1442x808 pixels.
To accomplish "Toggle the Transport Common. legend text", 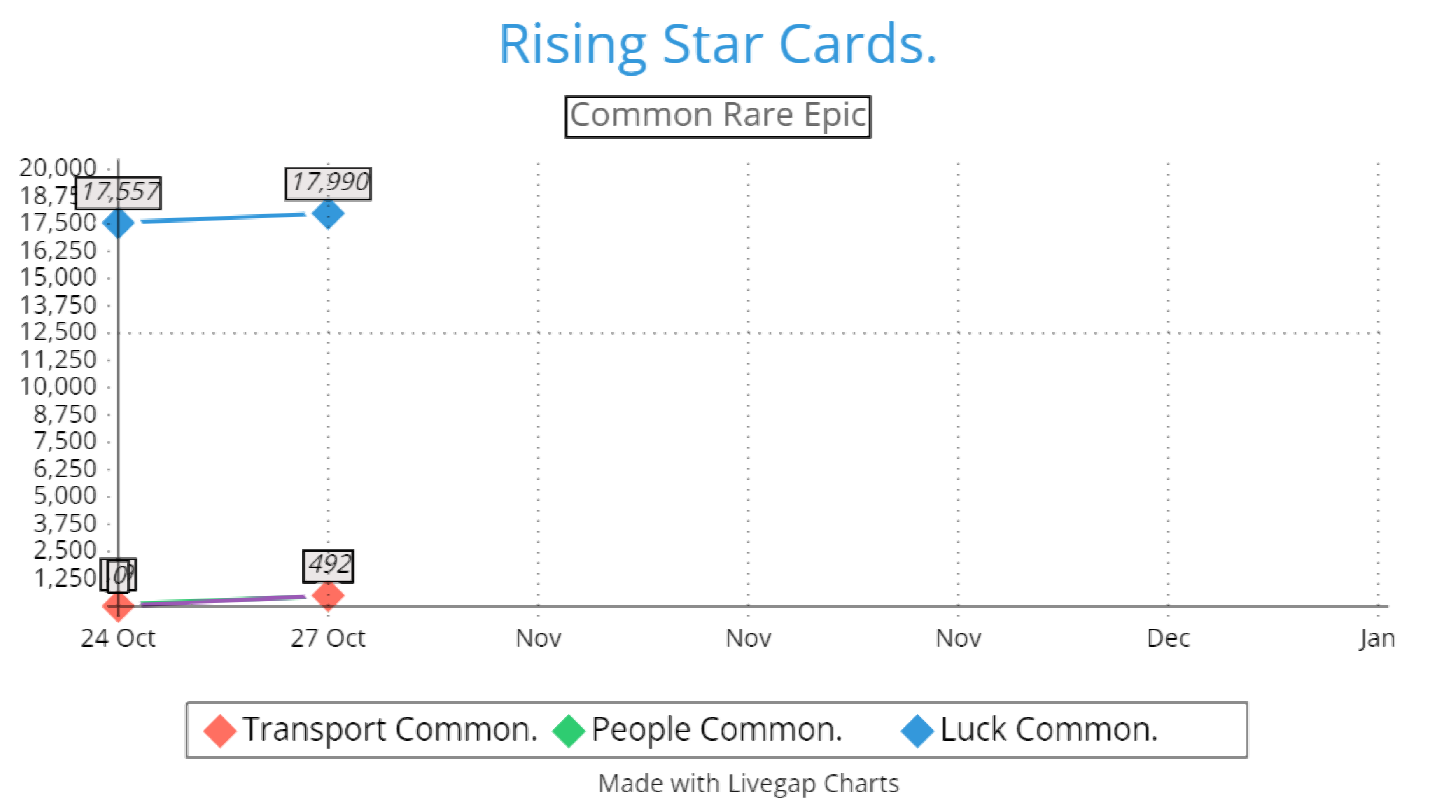I will 390,730.
